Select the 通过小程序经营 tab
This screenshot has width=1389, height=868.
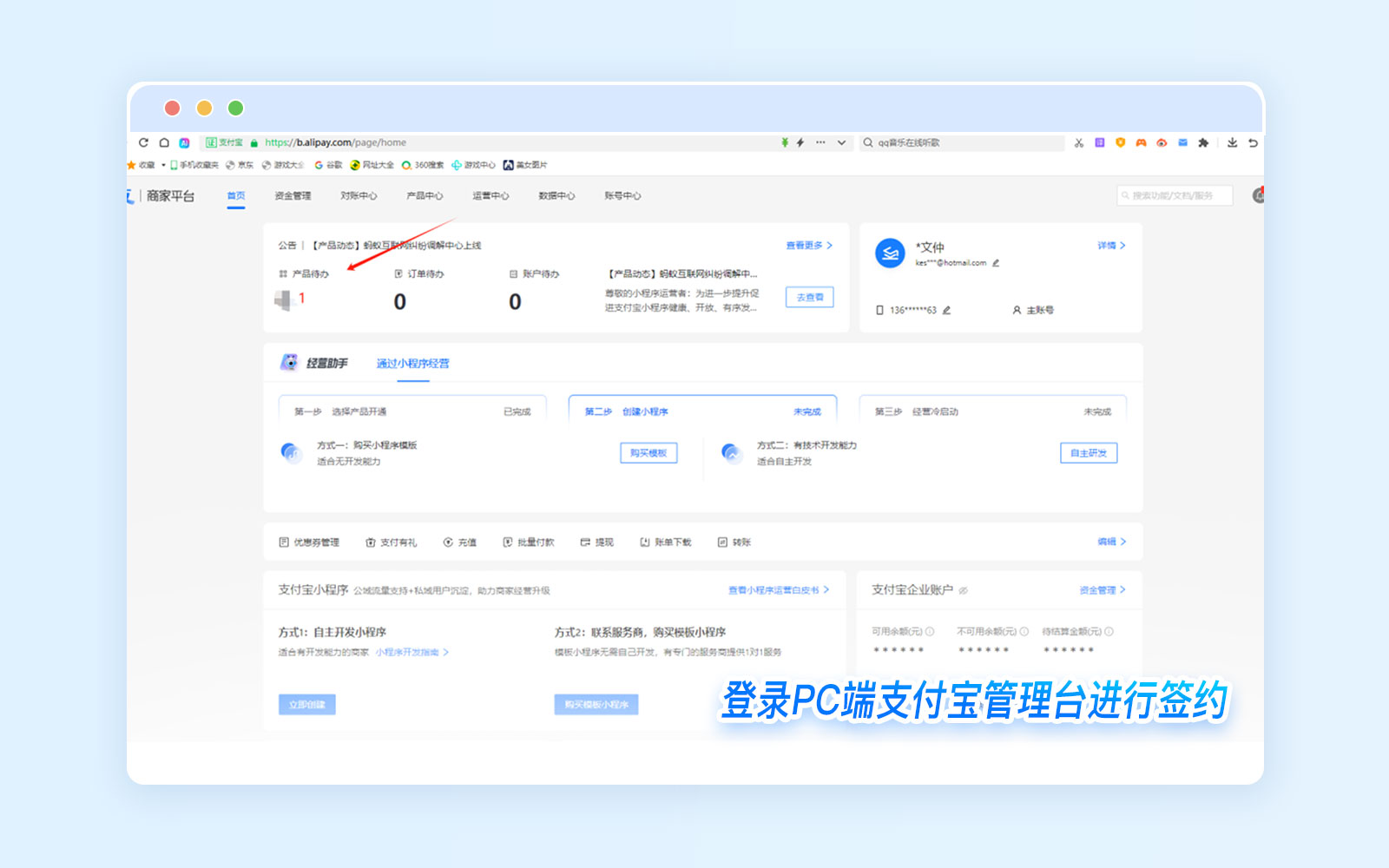(412, 364)
